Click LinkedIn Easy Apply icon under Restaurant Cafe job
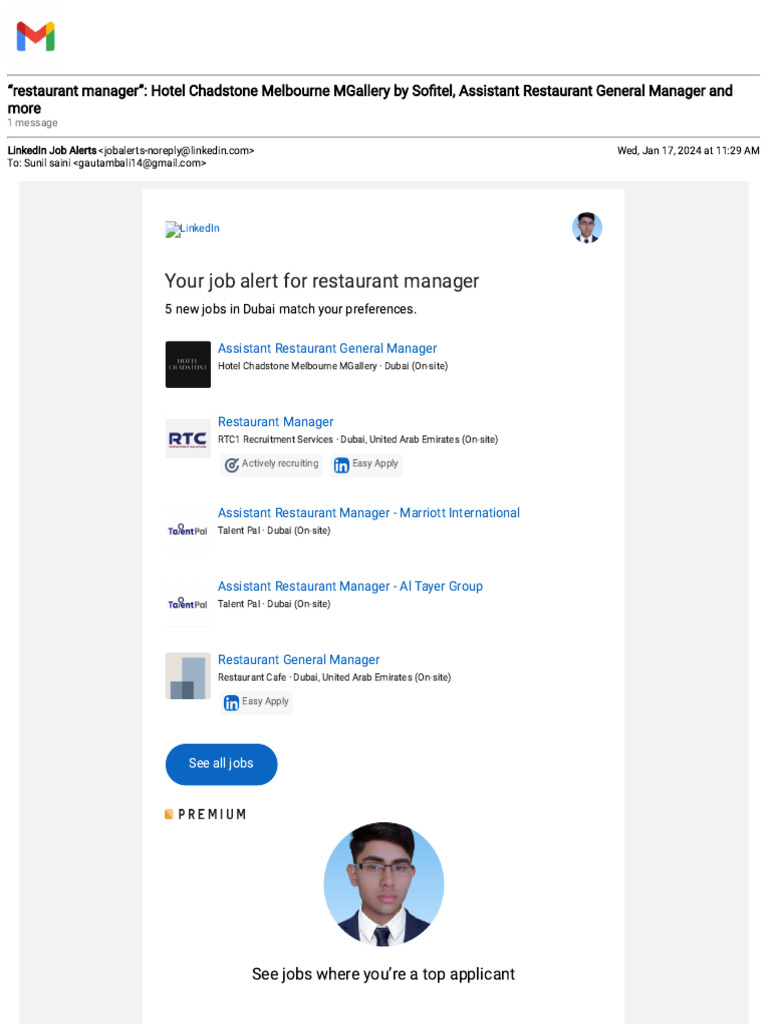Screen dimensions: 768x1024 231,703
